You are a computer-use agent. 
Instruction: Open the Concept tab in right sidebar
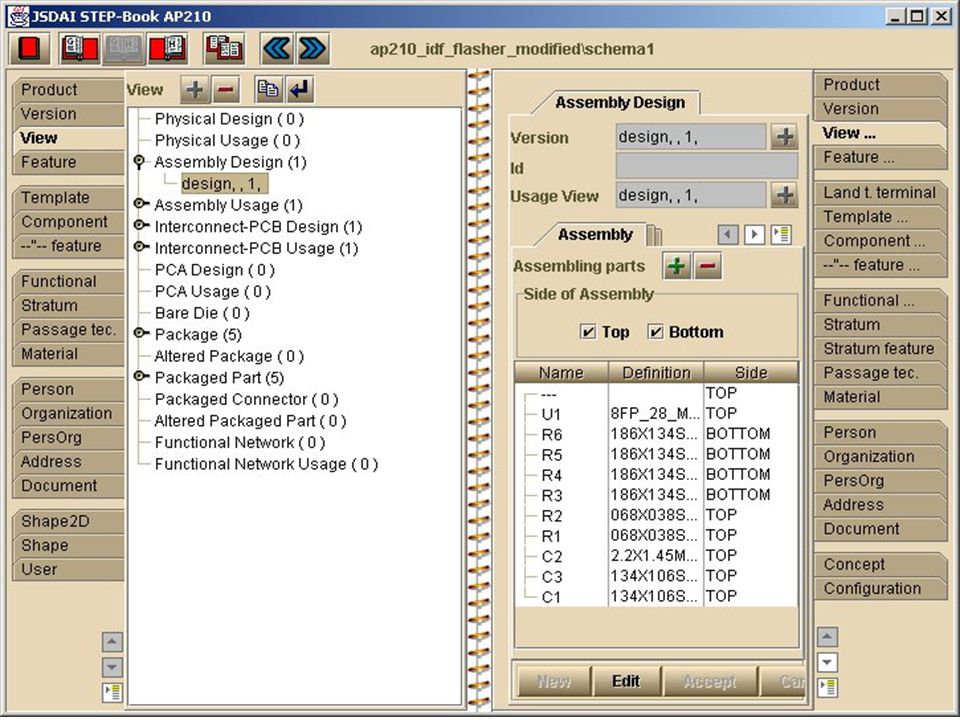[x=879, y=565]
